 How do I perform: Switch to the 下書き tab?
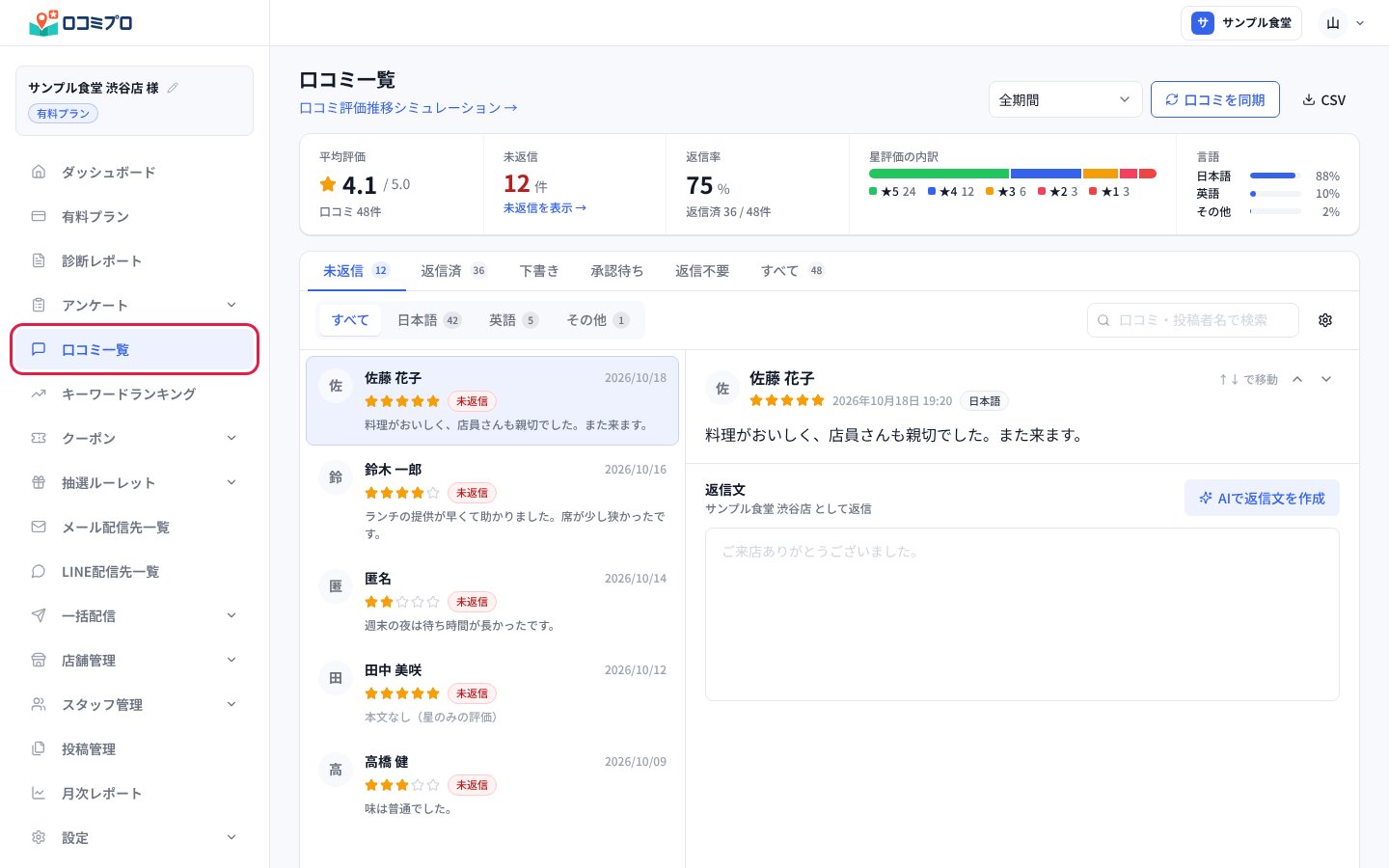(x=538, y=271)
